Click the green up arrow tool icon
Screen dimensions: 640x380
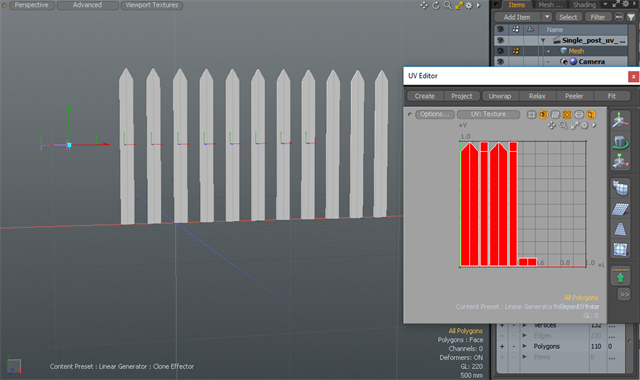click(x=620, y=277)
